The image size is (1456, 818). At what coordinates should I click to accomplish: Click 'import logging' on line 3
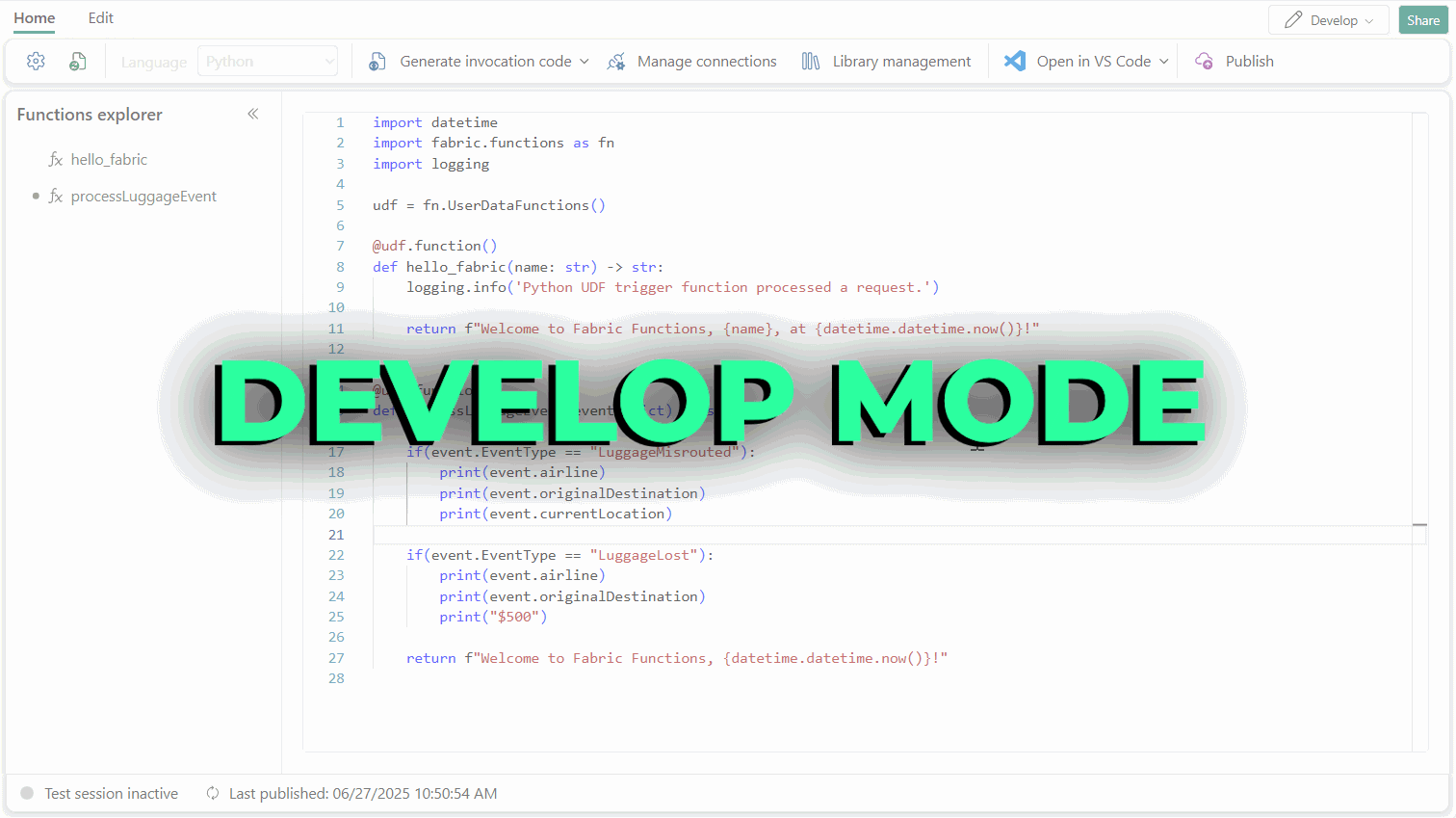point(430,164)
